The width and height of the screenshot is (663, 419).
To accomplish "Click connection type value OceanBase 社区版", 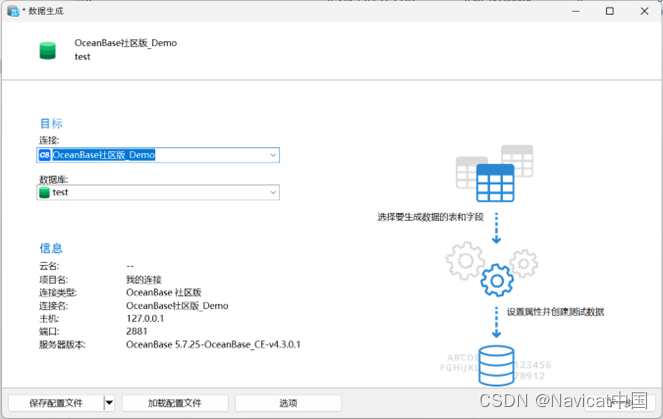I will click(164, 293).
